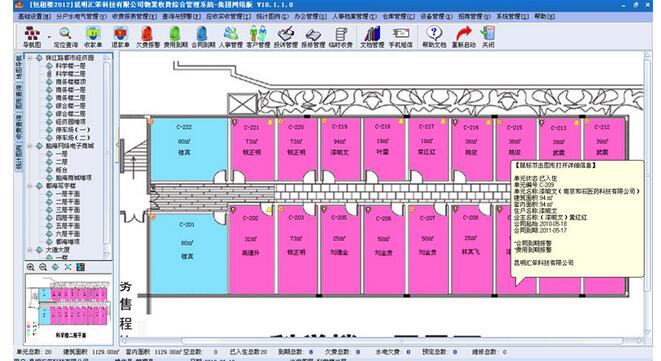This screenshot has height=361, width=661.
Task: Launch 客户管理 customer management
Action: [x=258, y=37]
